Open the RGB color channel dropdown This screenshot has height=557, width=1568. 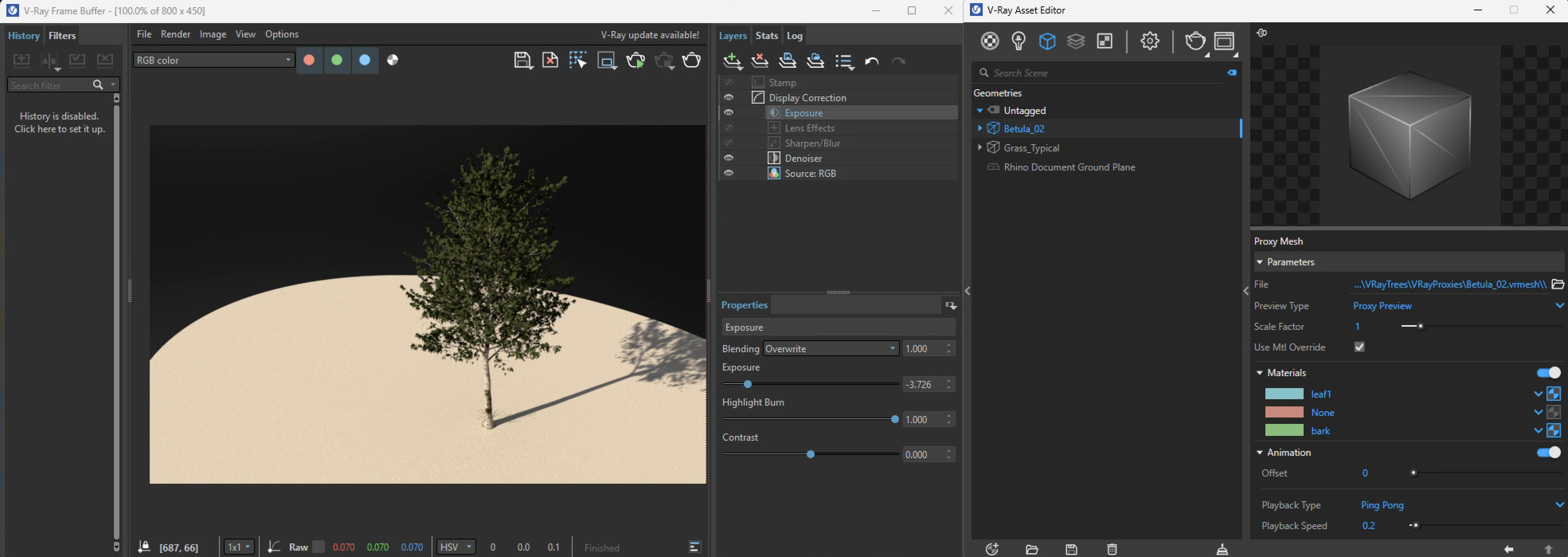coord(213,60)
